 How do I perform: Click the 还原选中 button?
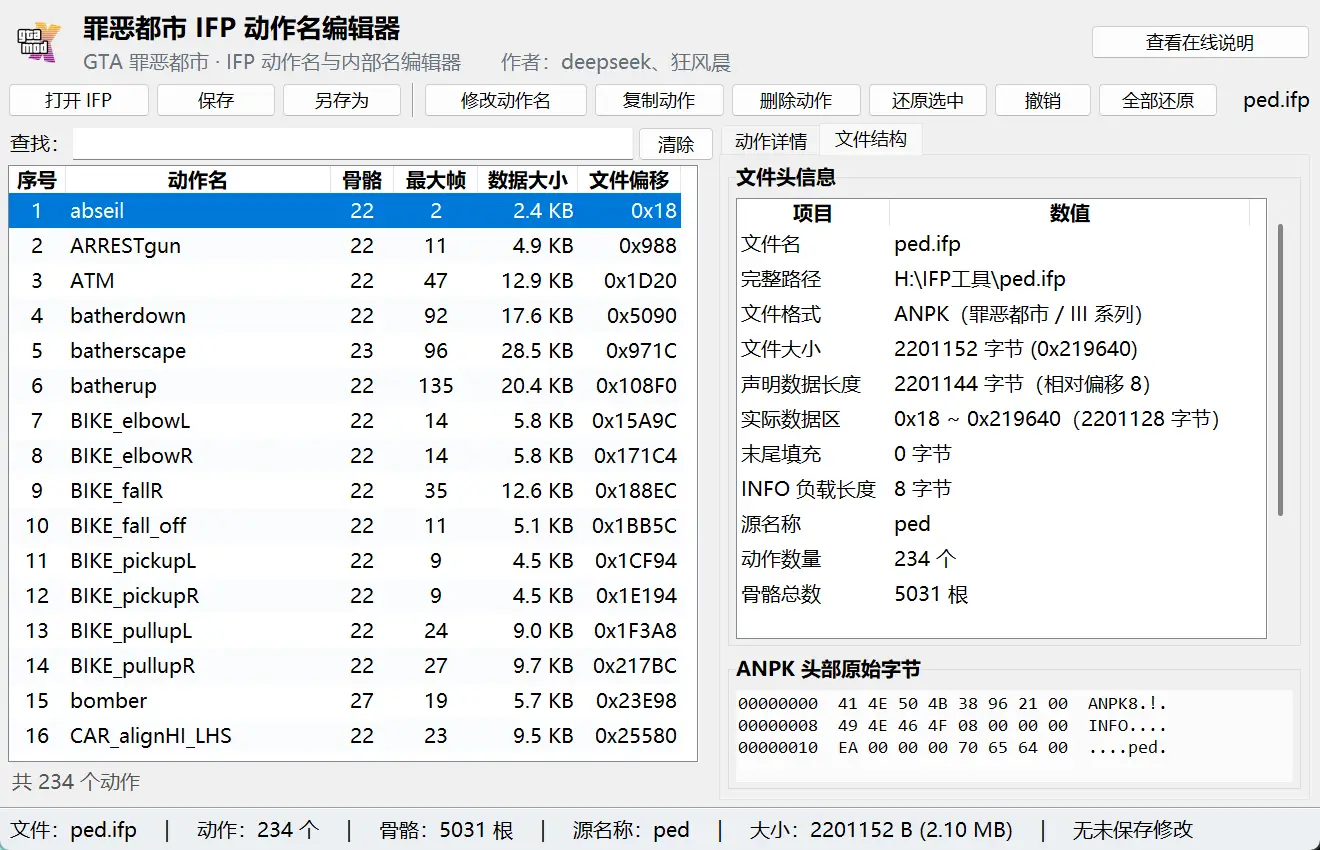pyautogui.click(x=928, y=100)
